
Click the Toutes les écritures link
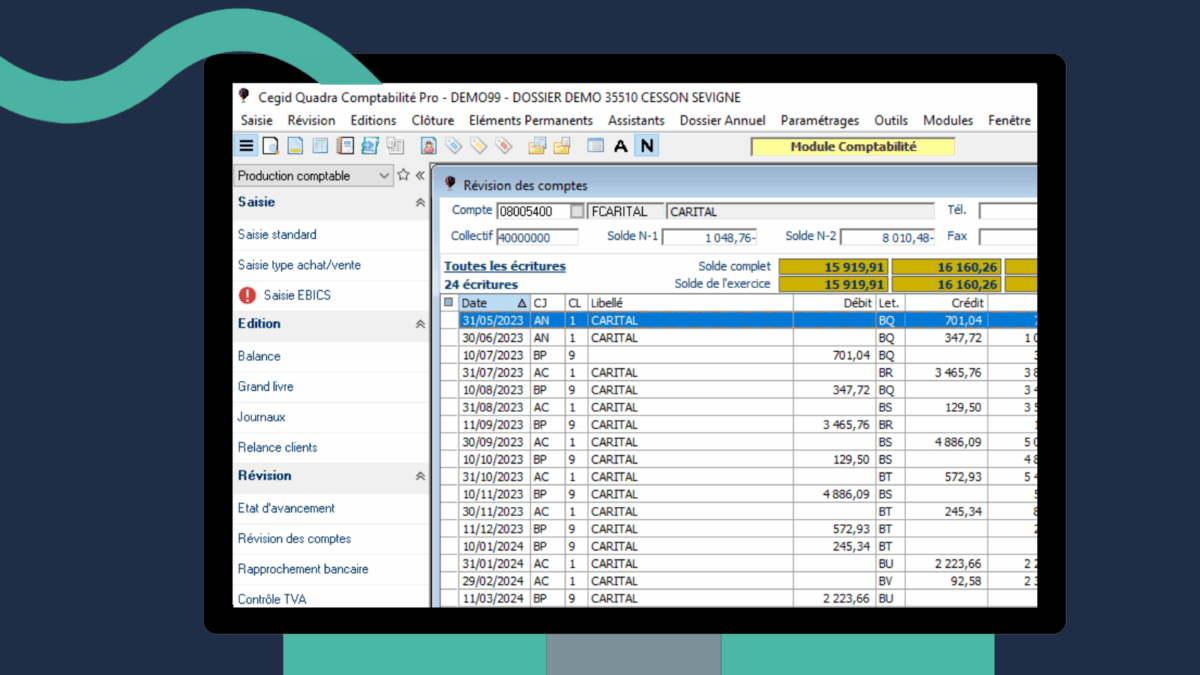(x=505, y=266)
